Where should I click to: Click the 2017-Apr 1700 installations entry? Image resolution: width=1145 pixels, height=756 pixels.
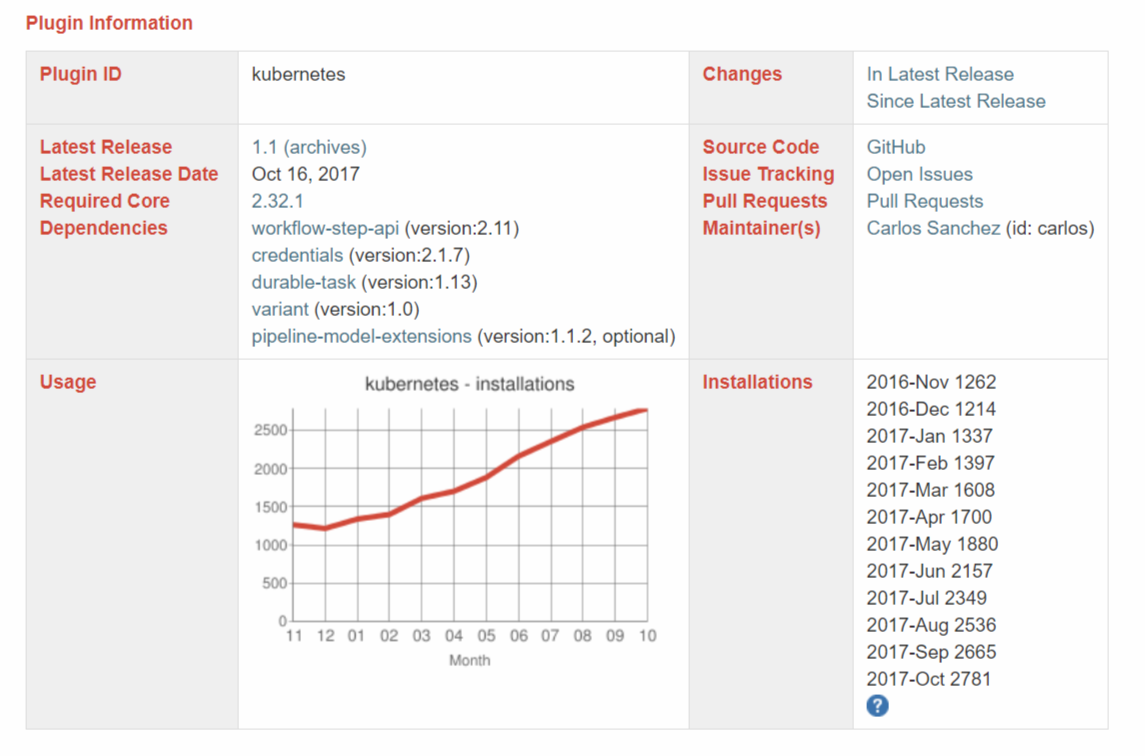coord(929,517)
